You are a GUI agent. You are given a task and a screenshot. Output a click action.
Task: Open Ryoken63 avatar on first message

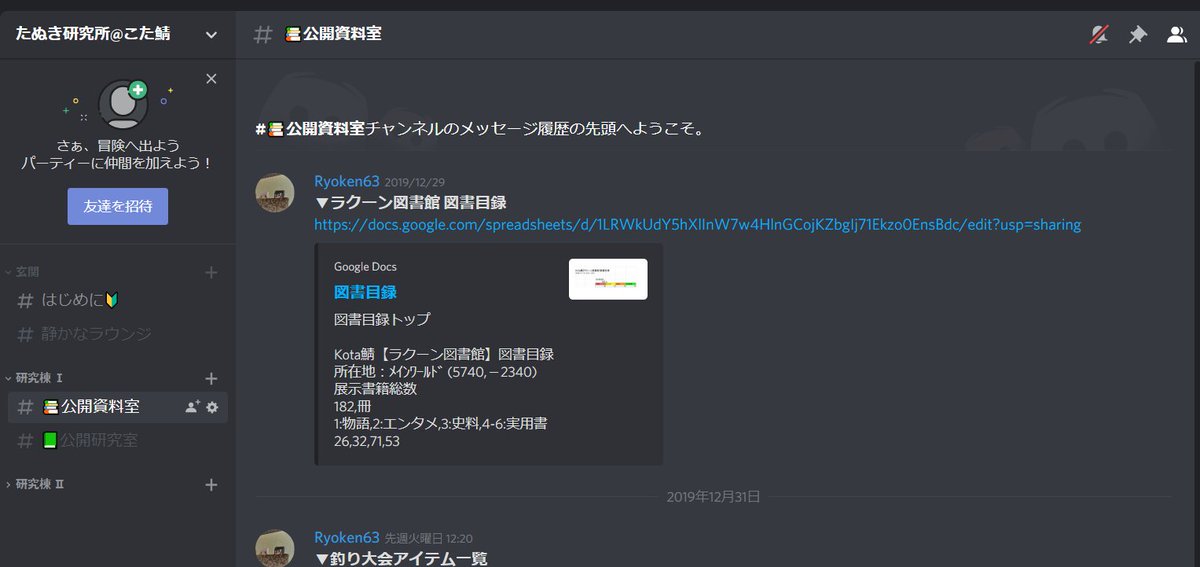pos(275,192)
